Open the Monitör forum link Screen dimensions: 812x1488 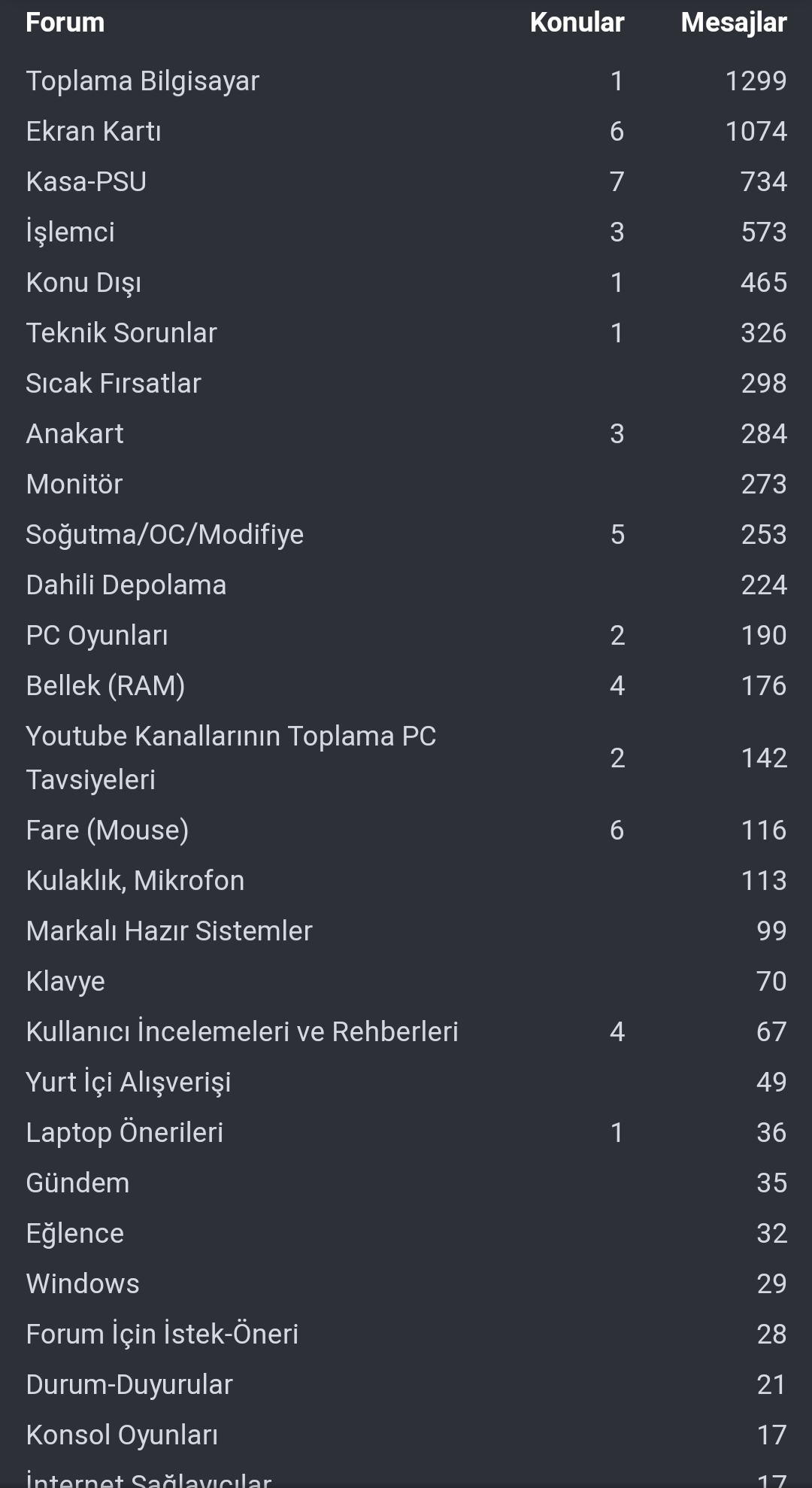74,484
